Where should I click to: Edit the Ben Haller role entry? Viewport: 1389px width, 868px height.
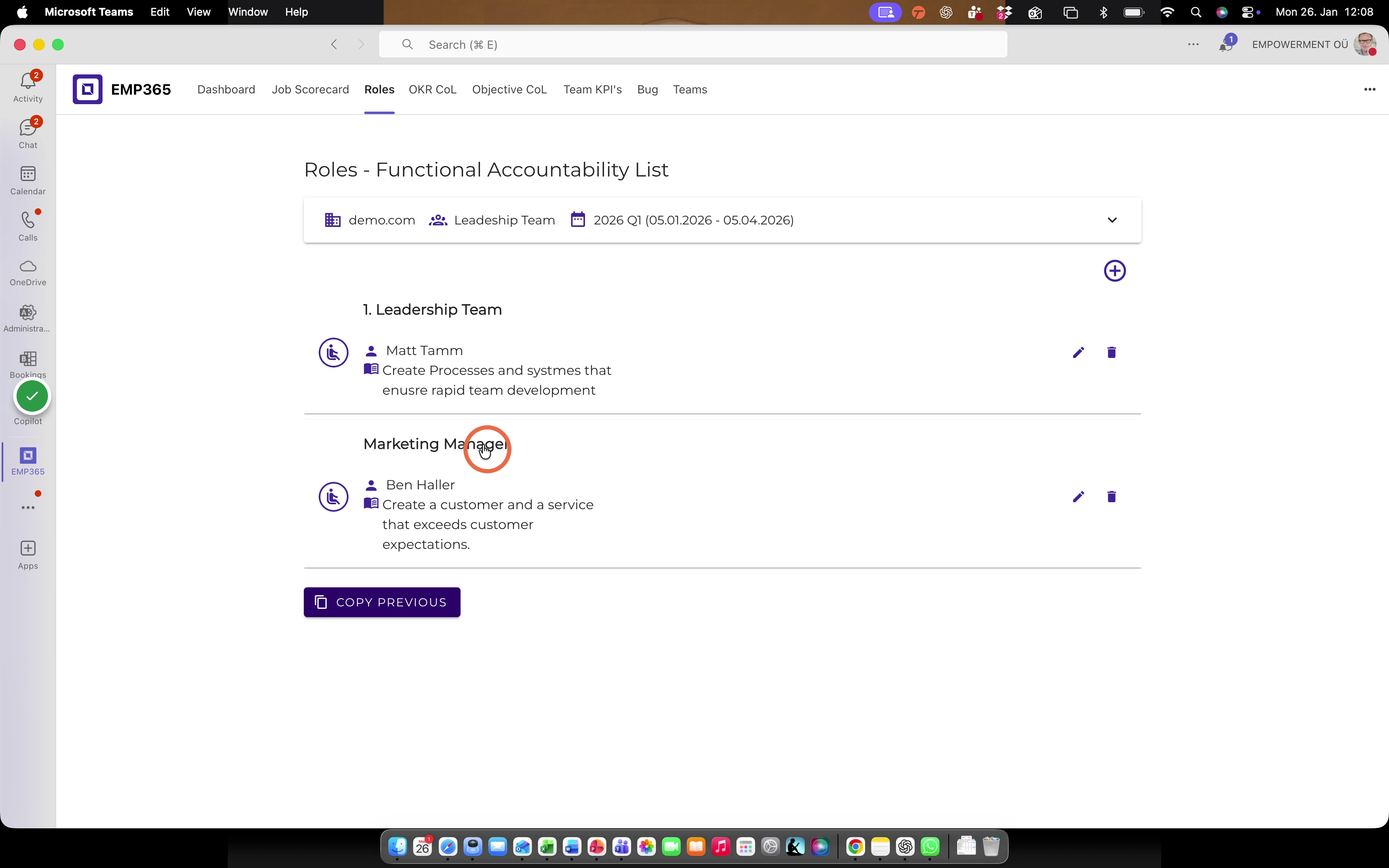pyautogui.click(x=1079, y=496)
